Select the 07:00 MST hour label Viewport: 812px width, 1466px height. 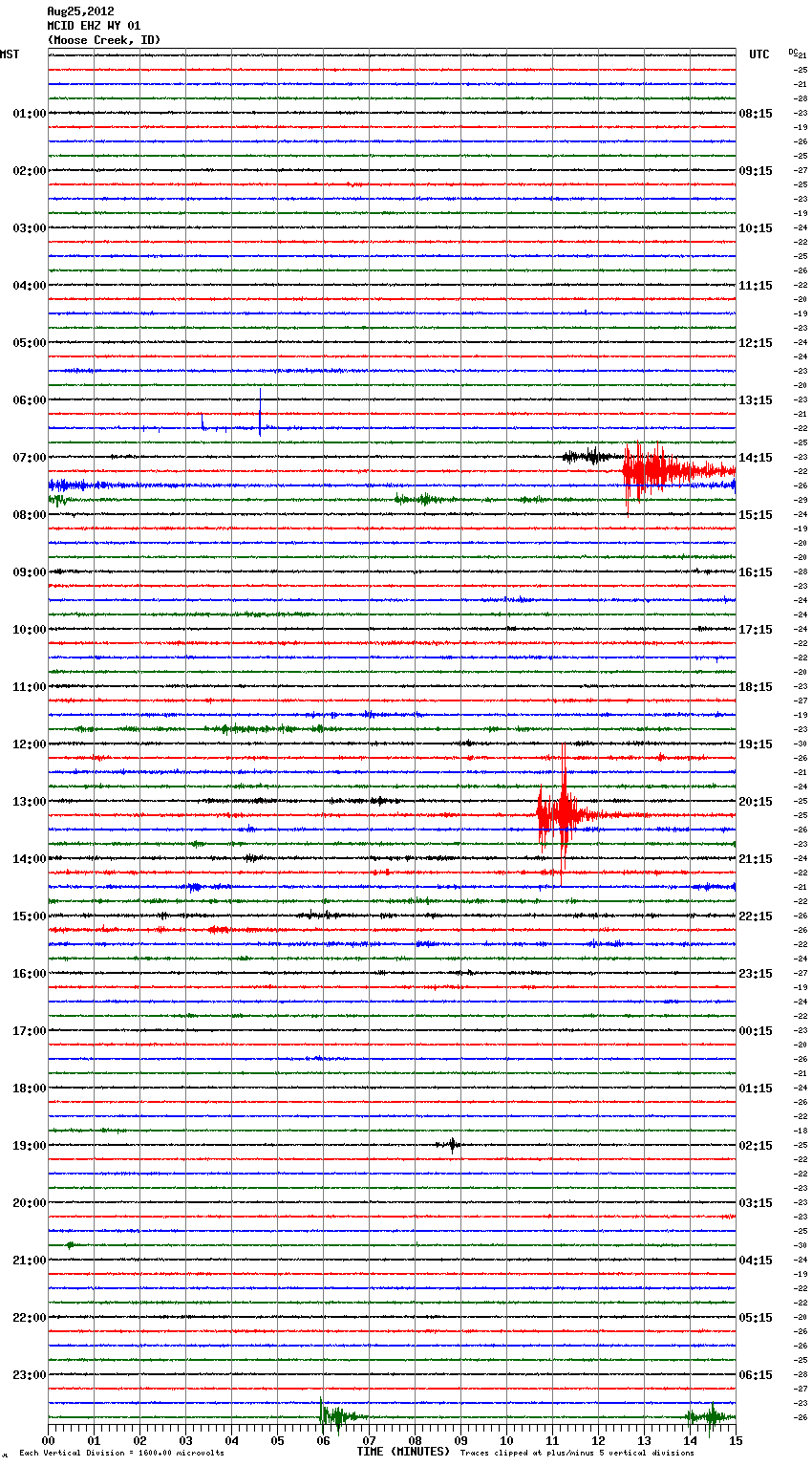click(x=30, y=458)
